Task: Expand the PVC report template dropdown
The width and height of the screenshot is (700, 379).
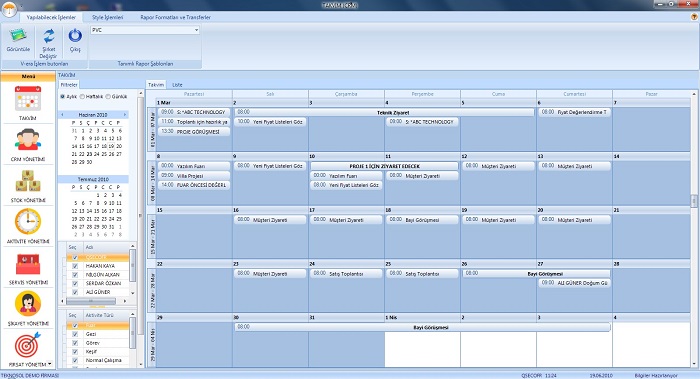Action: [x=196, y=30]
